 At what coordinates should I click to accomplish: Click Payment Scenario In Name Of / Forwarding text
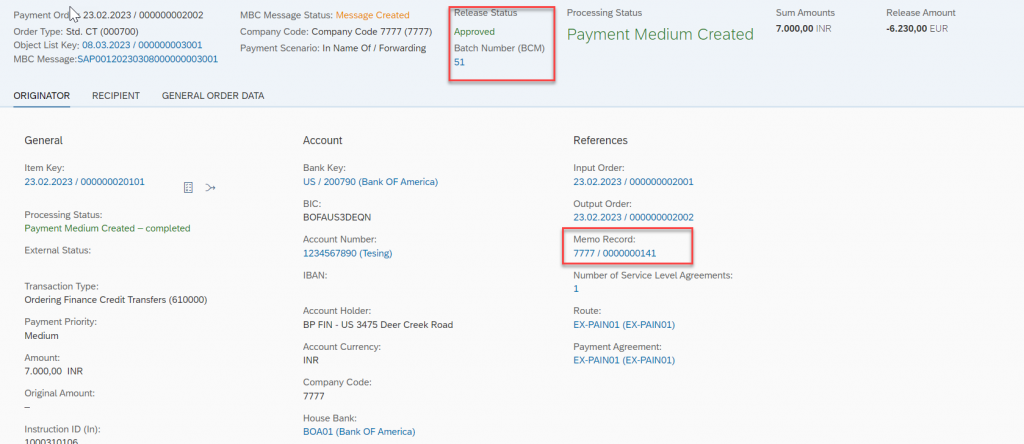374,48
